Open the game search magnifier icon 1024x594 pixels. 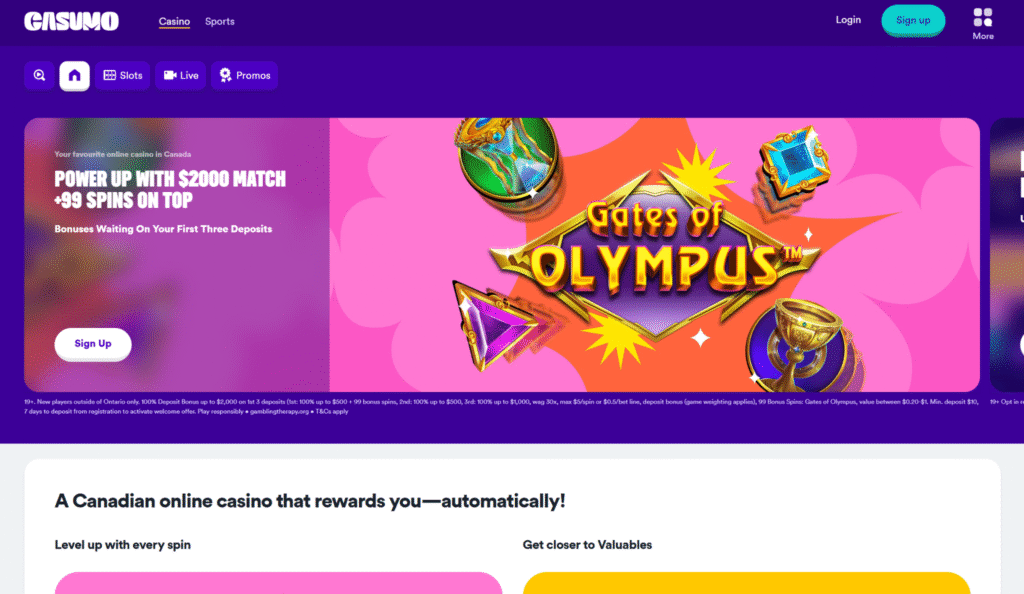pos(39,75)
